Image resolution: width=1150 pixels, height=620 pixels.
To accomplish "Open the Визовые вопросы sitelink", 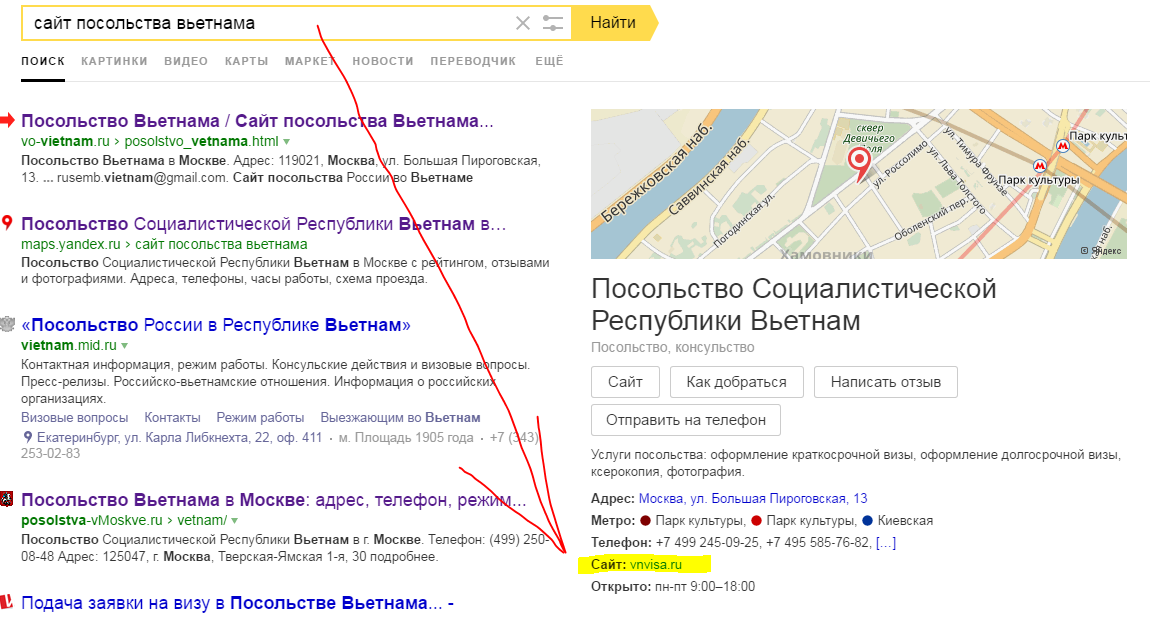I will coord(75,417).
